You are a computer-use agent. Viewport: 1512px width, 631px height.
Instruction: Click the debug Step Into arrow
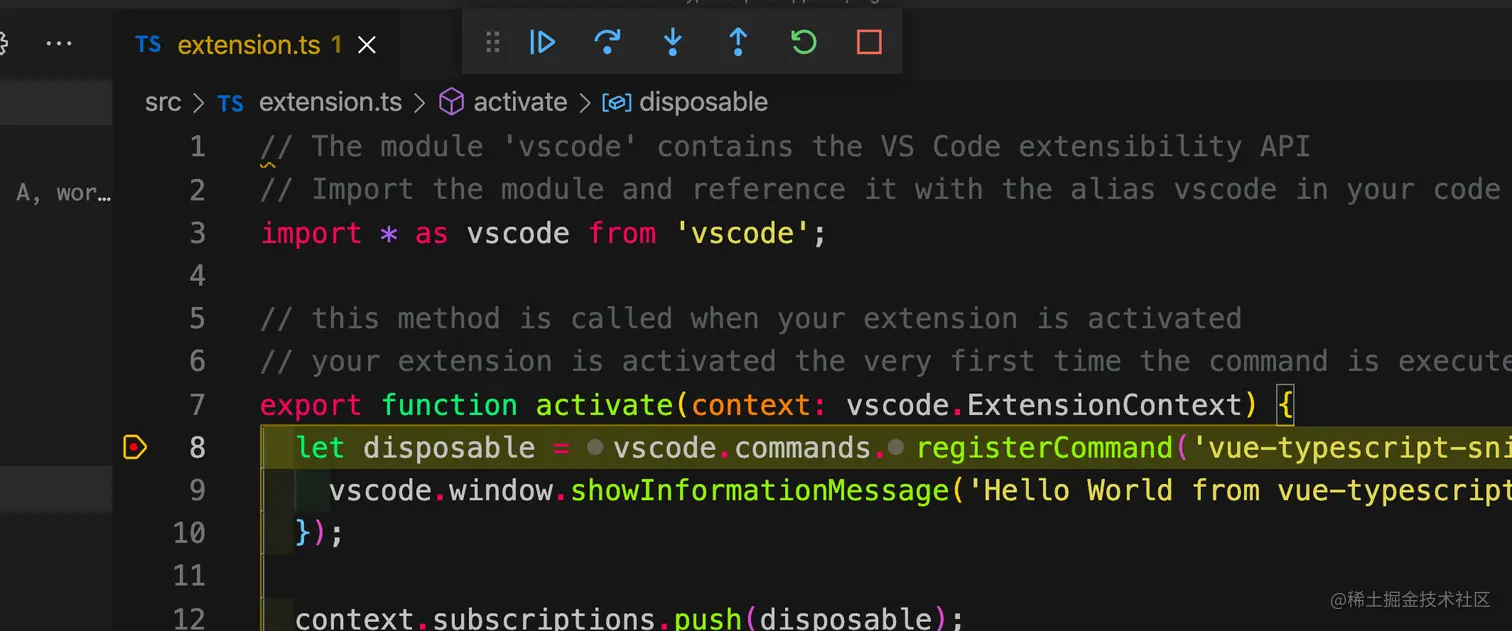(x=673, y=42)
